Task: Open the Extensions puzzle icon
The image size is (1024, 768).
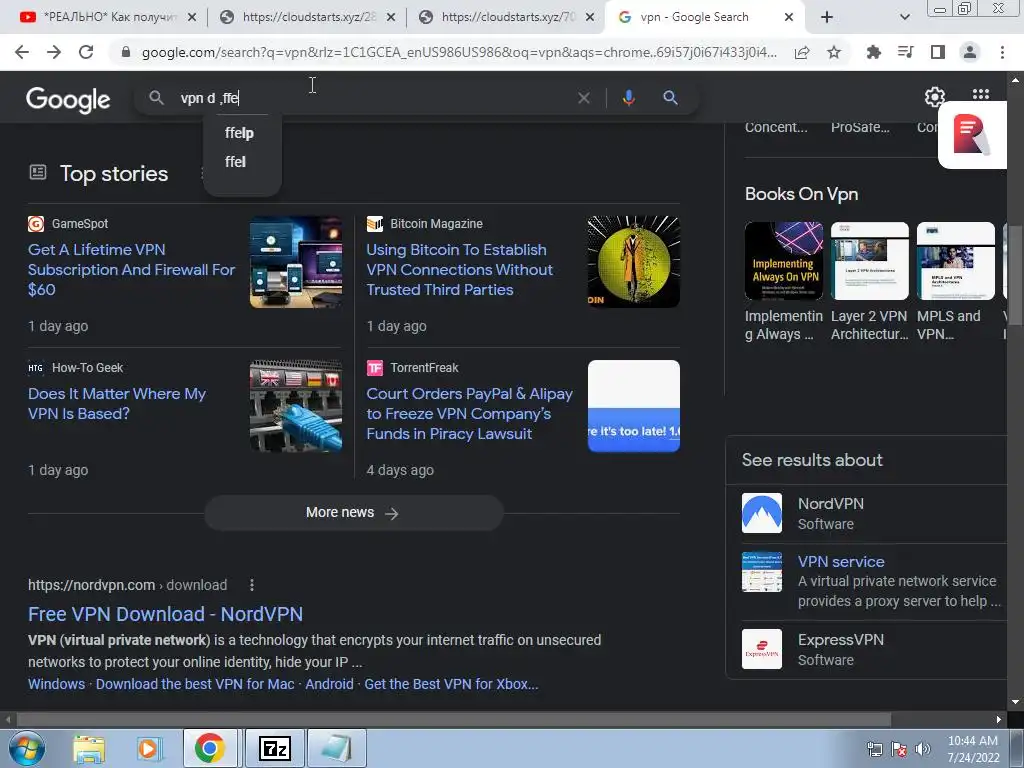Action: click(x=873, y=52)
